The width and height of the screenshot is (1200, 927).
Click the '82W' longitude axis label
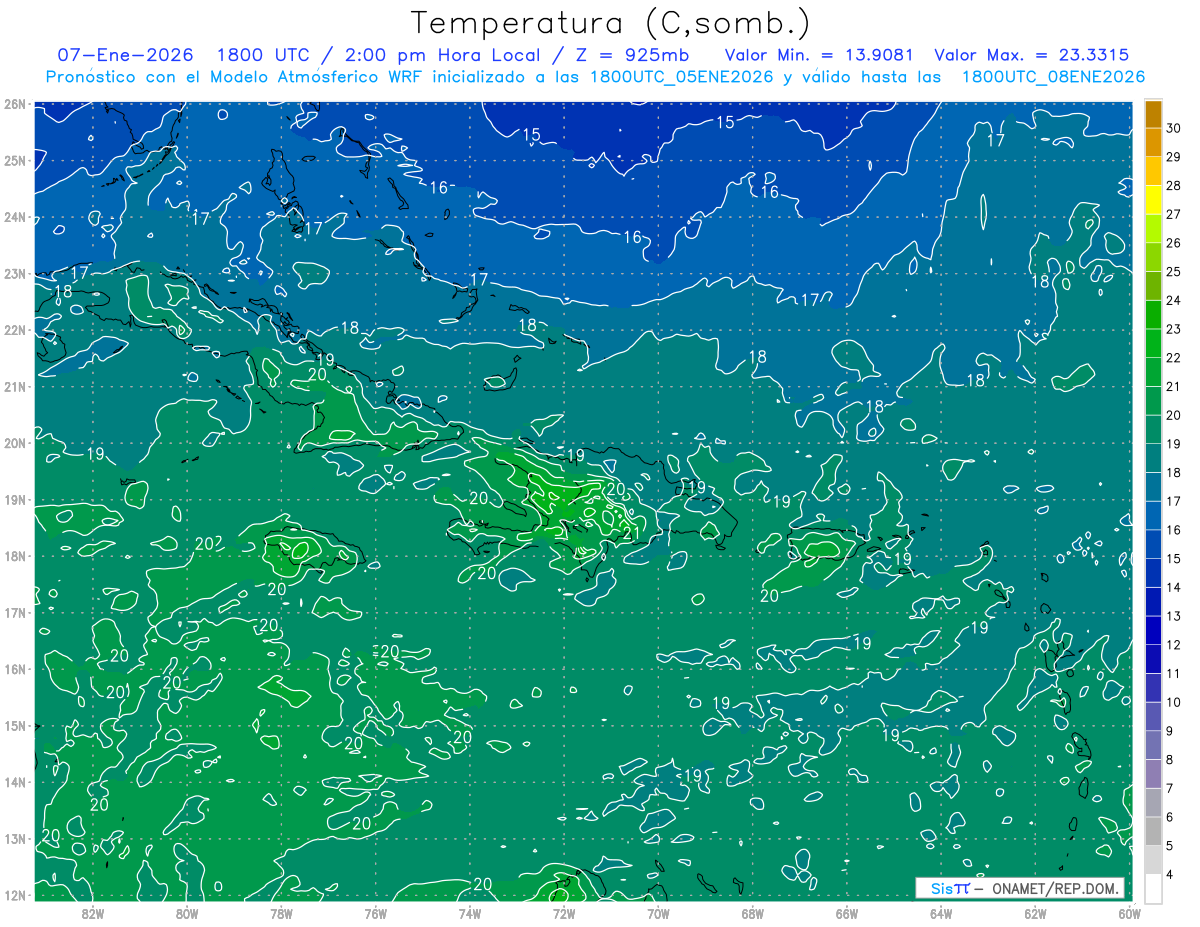(x=93, y=912)
